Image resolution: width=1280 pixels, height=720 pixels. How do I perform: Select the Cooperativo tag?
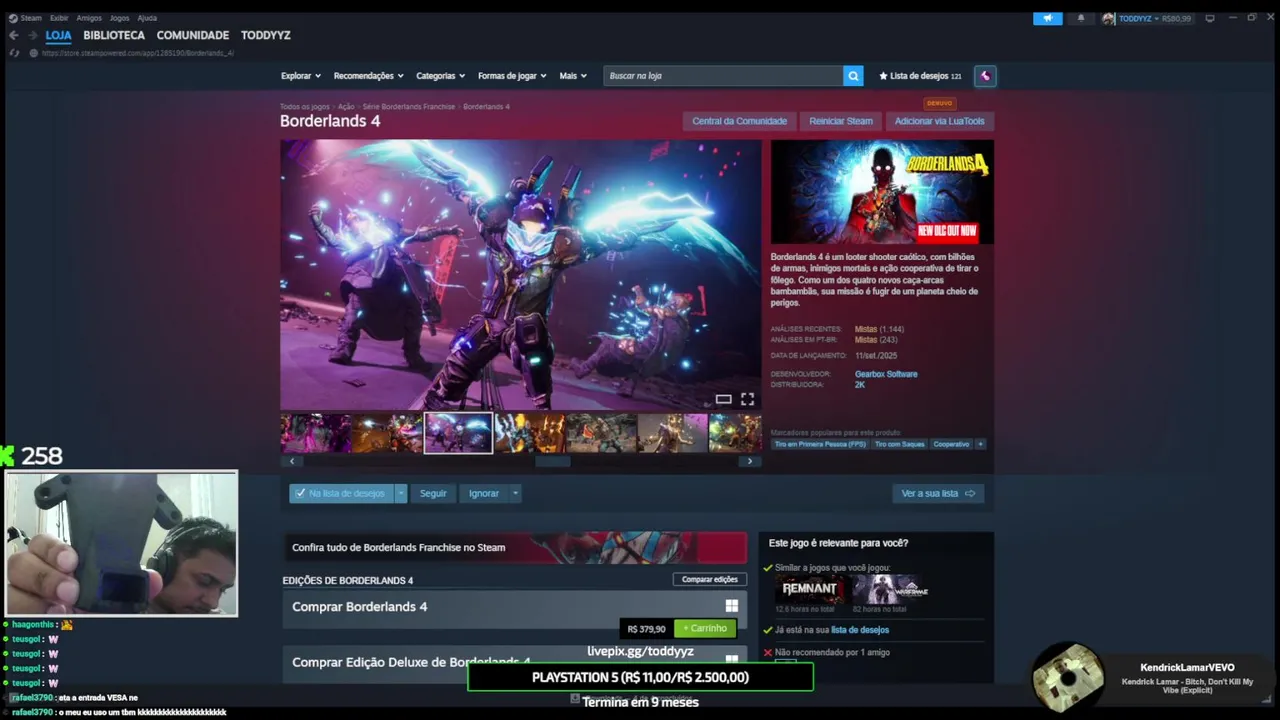click(x=951, y=444)
